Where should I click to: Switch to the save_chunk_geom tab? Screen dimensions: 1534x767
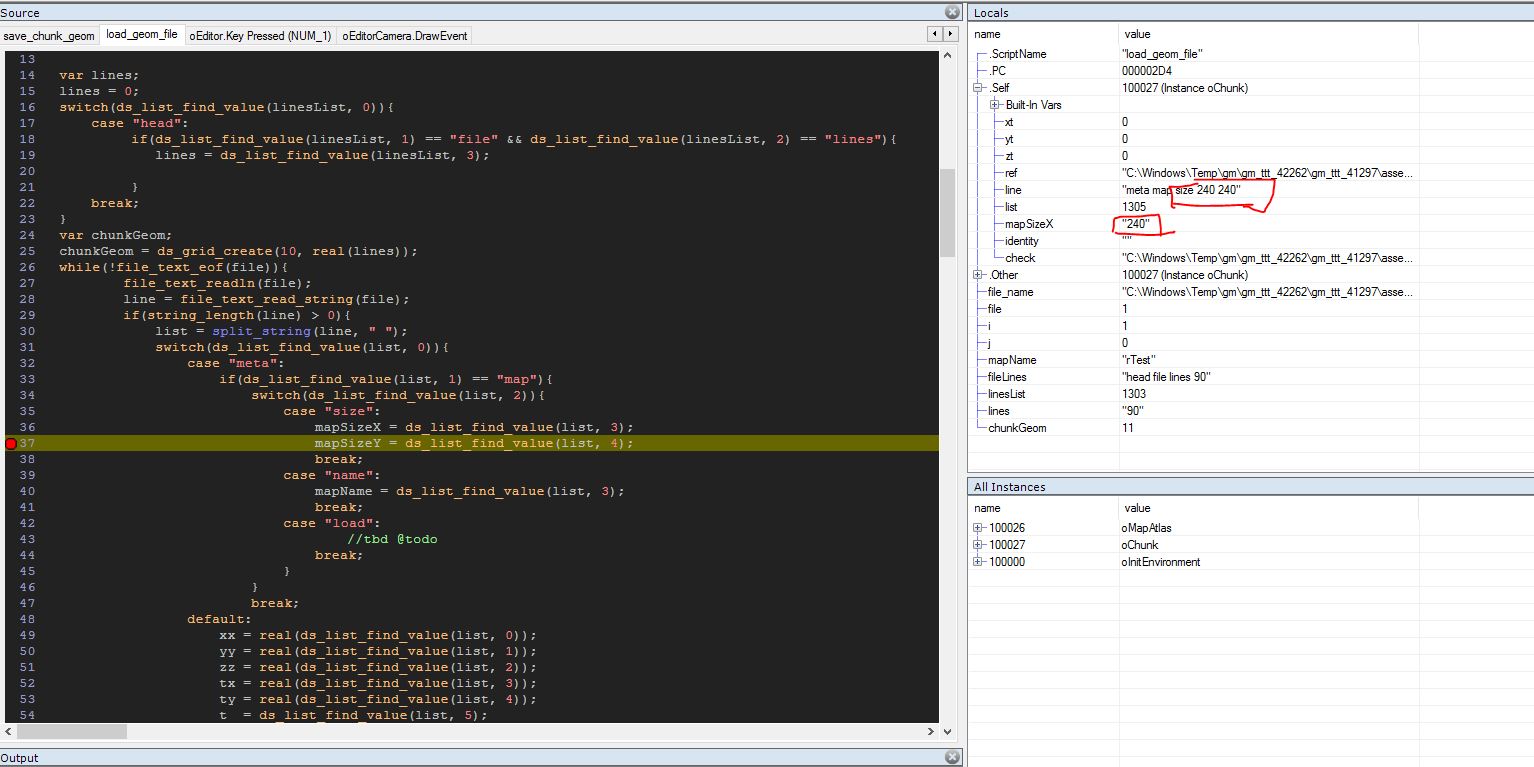click(49, 36)
